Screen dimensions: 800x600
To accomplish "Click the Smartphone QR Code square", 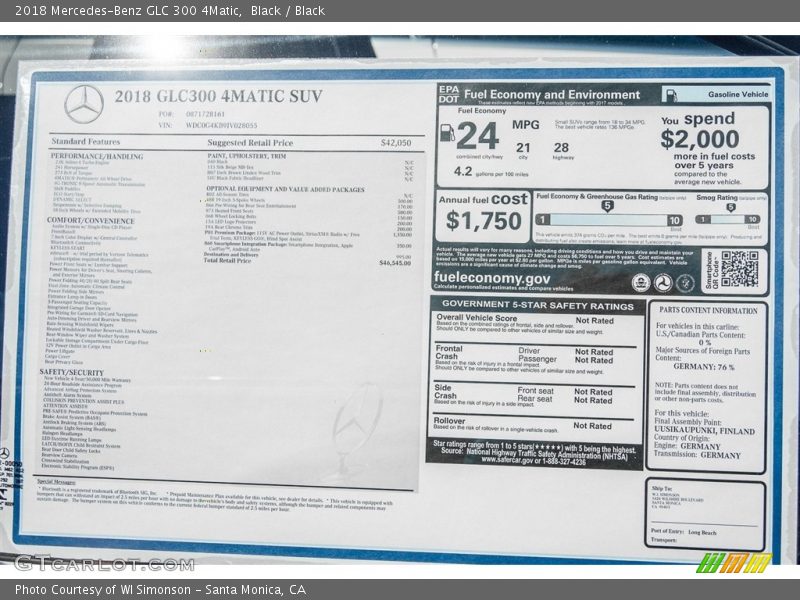I will pyautogui.click(x=739, y=269).
